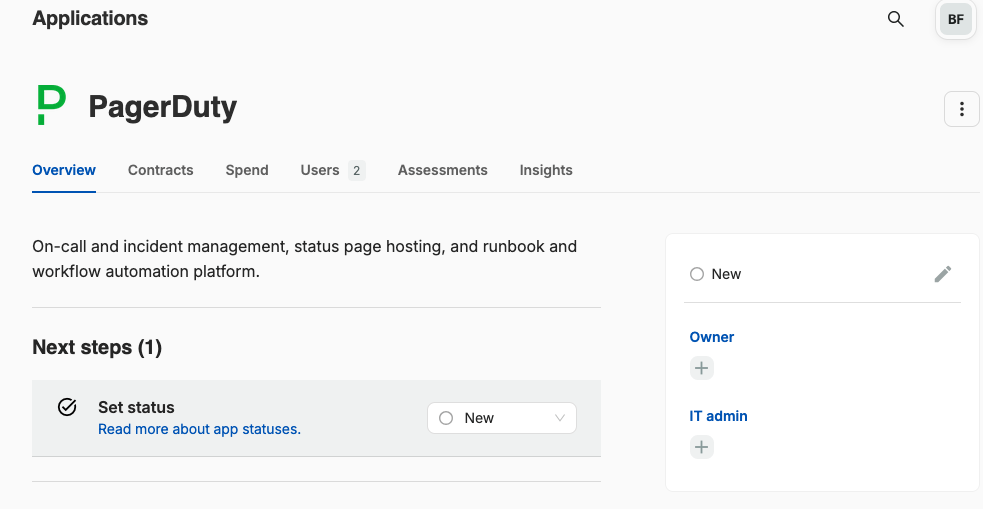This screenshot has height=509, width=983.
Task: Click the Owner label link
Action: (x=712, y=337)
